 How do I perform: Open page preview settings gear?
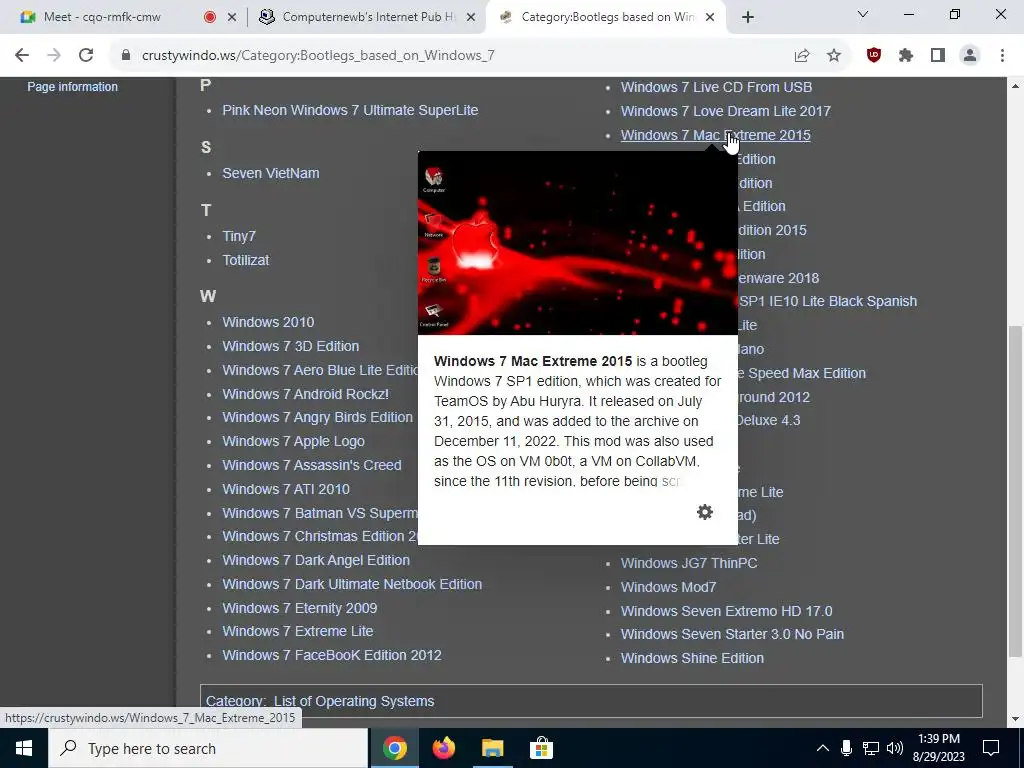tap(705, 512)
